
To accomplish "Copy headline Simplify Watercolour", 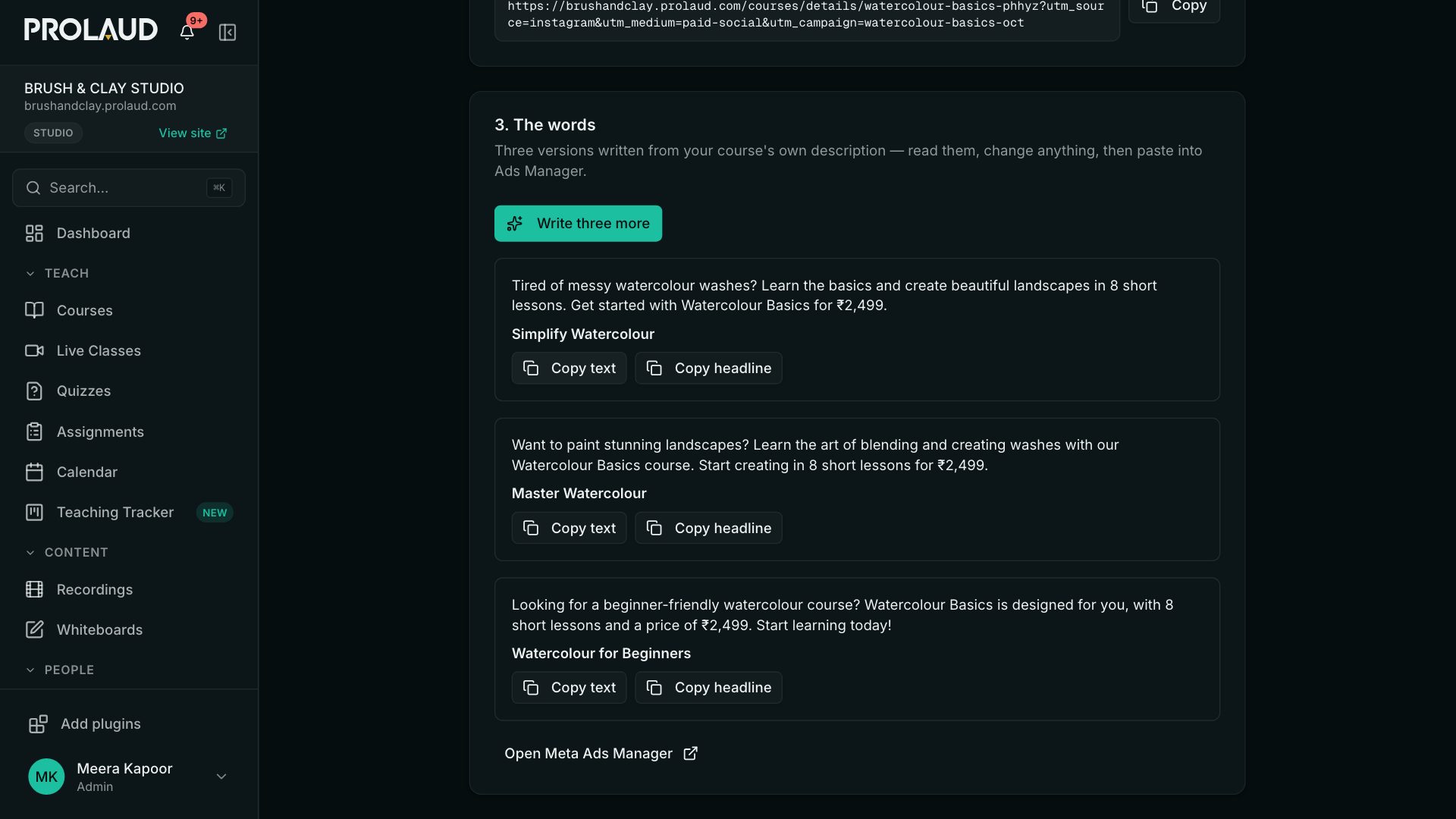I will 708,368.
